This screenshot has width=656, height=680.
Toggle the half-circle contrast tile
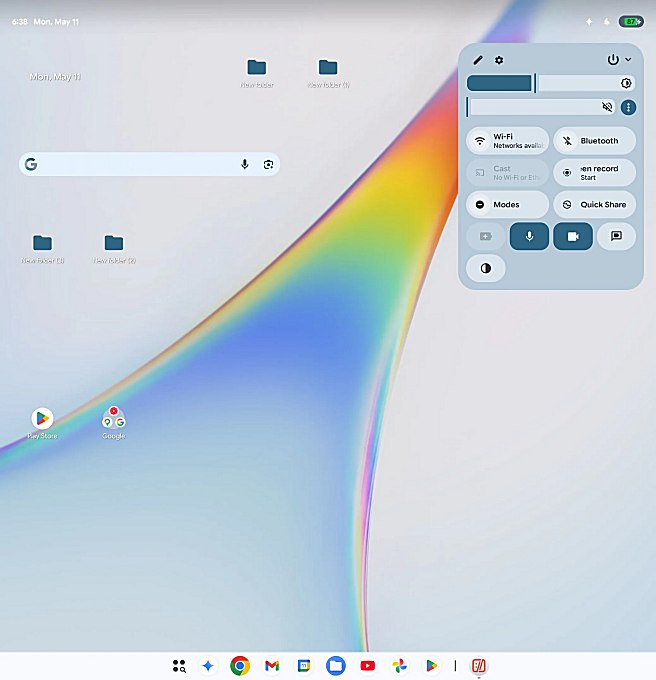(x=486, y=268)
